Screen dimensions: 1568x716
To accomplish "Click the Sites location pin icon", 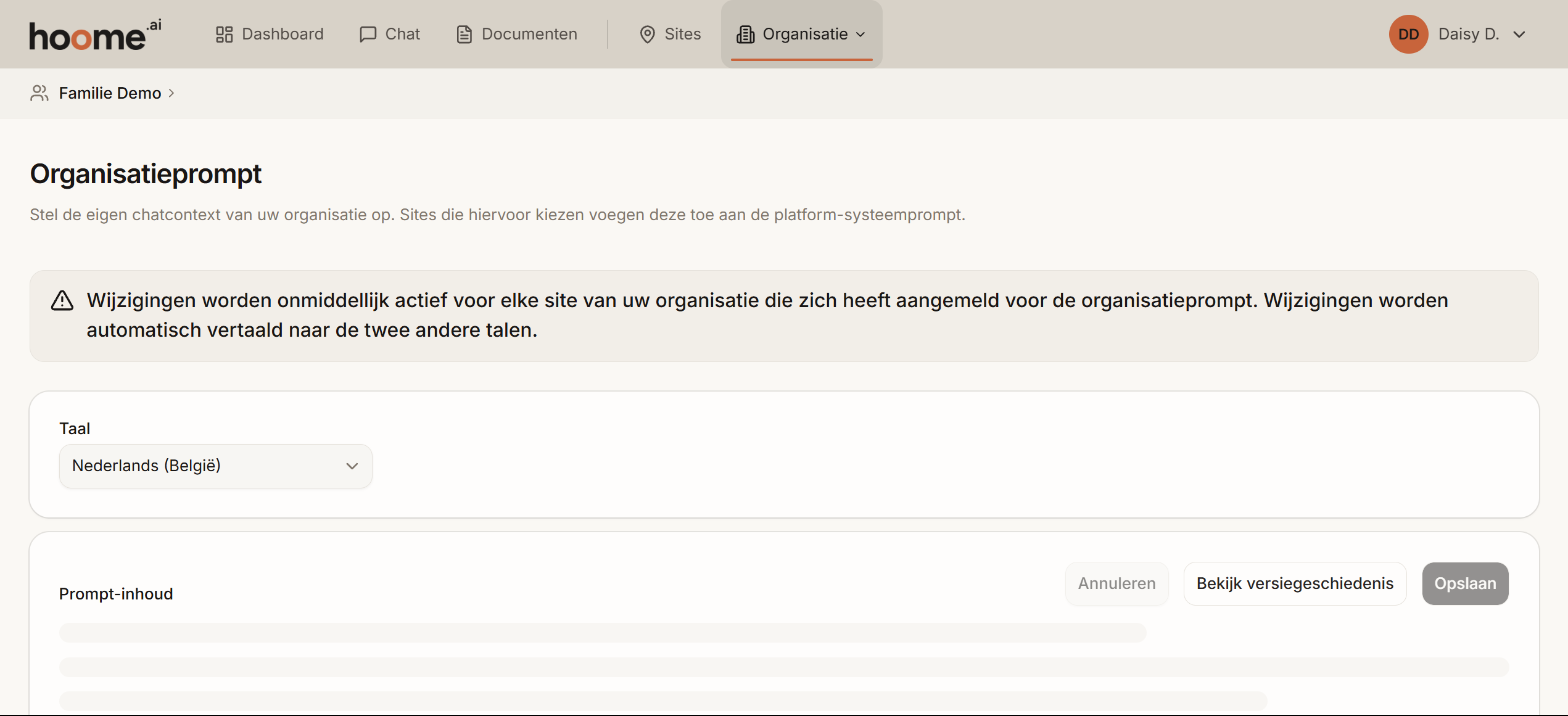I will tap(647, 34).
